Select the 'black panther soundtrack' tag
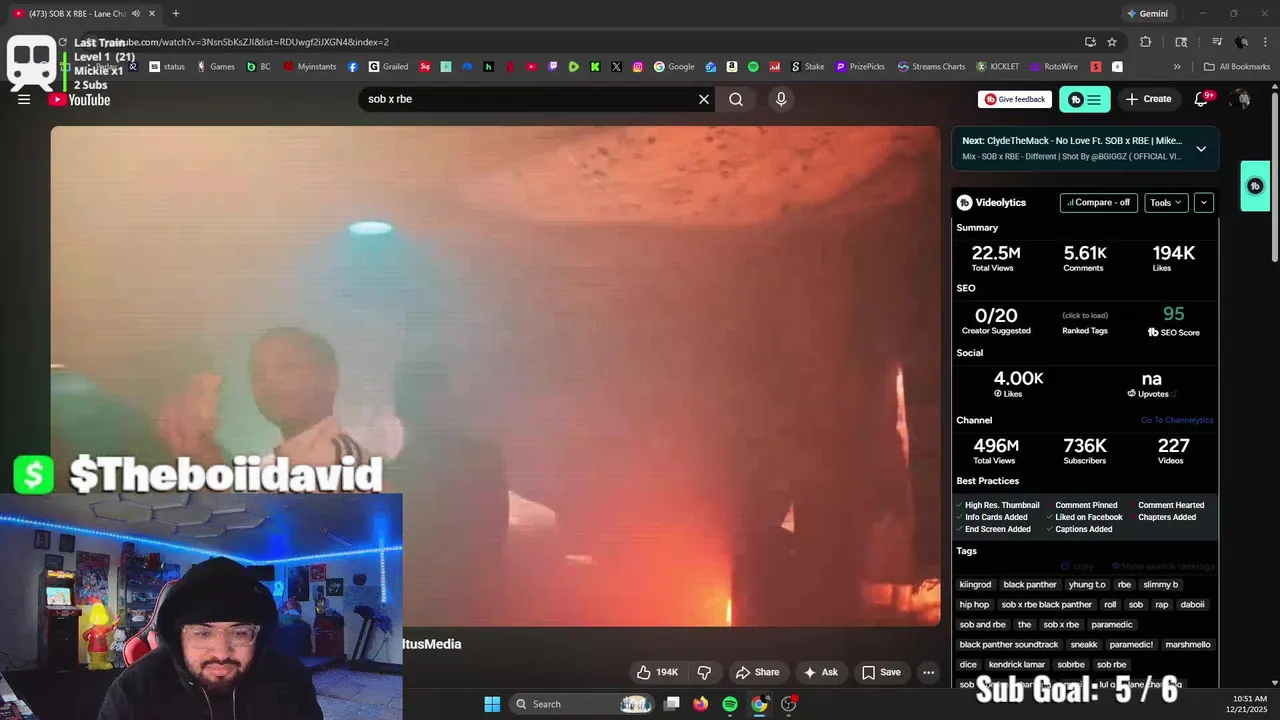 coord(1008,644)
